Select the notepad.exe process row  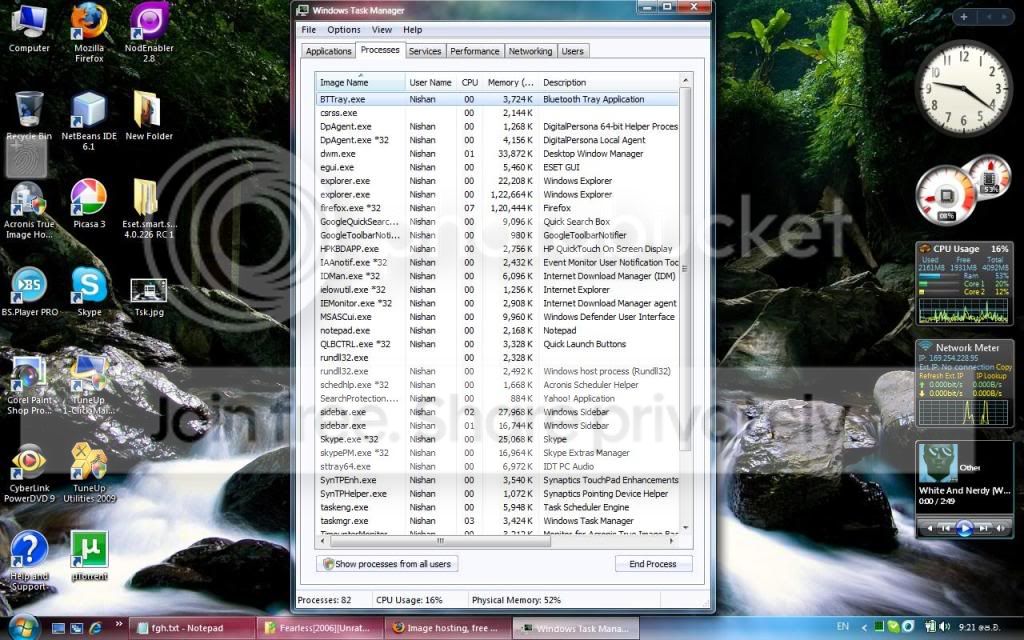497,330
